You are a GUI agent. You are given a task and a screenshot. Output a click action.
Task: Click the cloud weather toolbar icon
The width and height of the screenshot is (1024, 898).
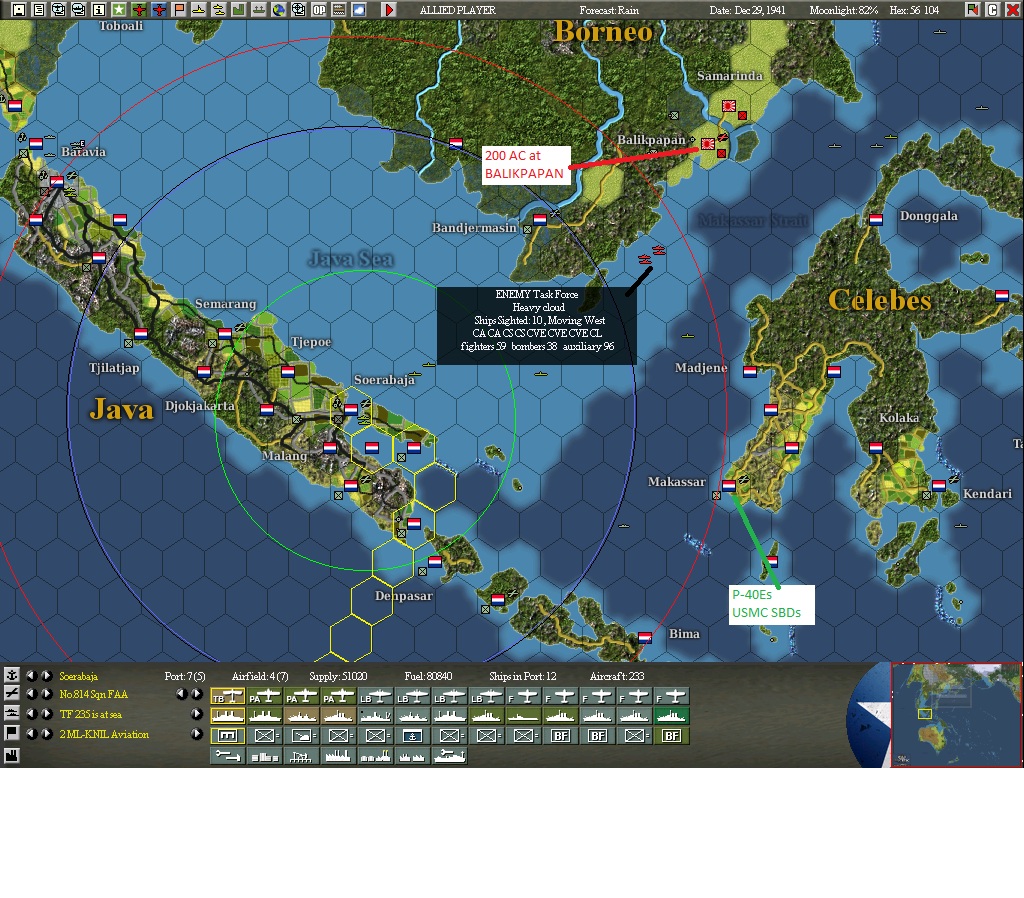359,10
